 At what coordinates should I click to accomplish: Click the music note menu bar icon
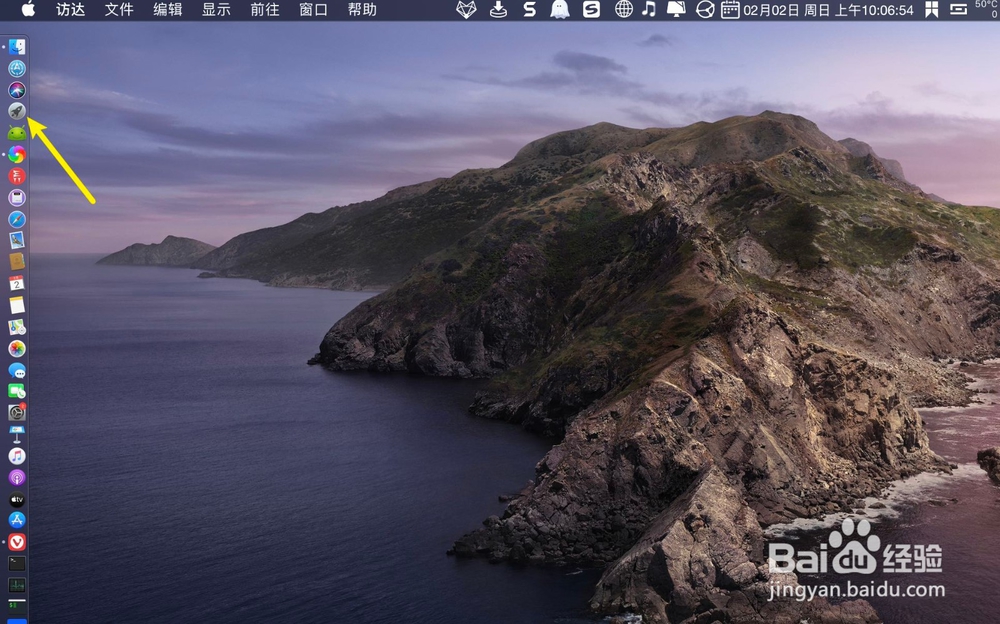pyautogui.click(x=649, y=10)
